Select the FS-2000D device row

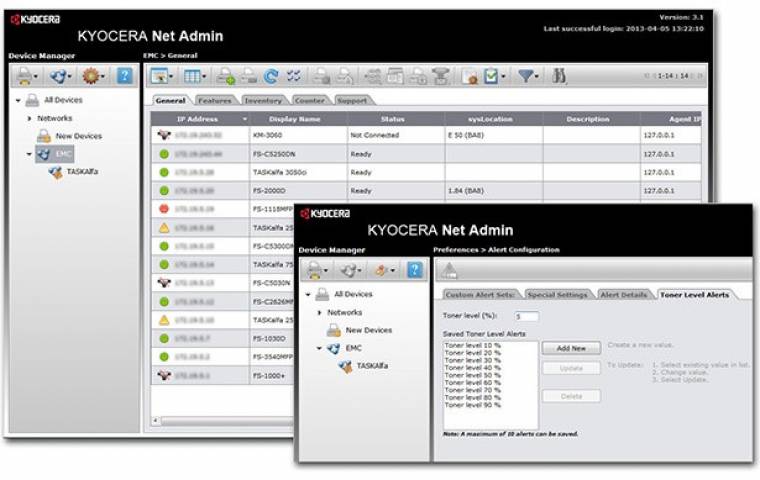pyautogui.click(x=426, y=191)
